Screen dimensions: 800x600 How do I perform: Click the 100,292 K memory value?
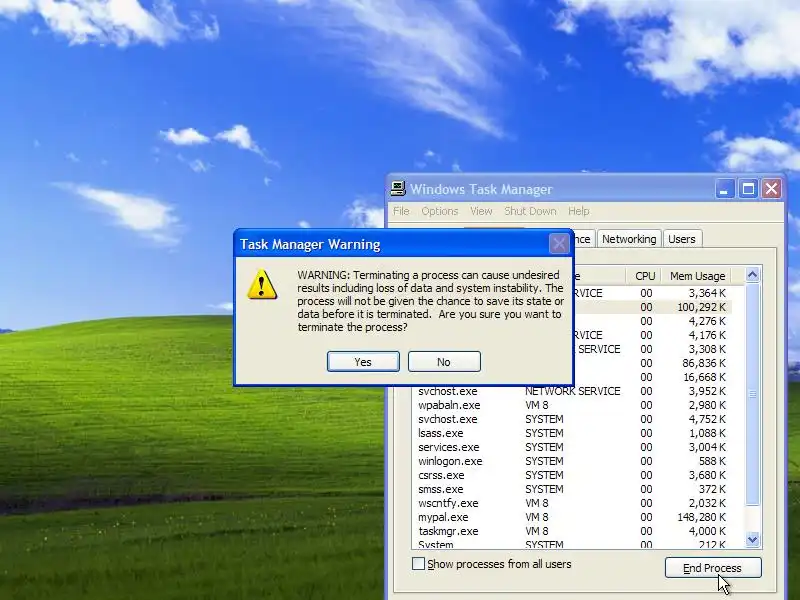pos(701,307)
